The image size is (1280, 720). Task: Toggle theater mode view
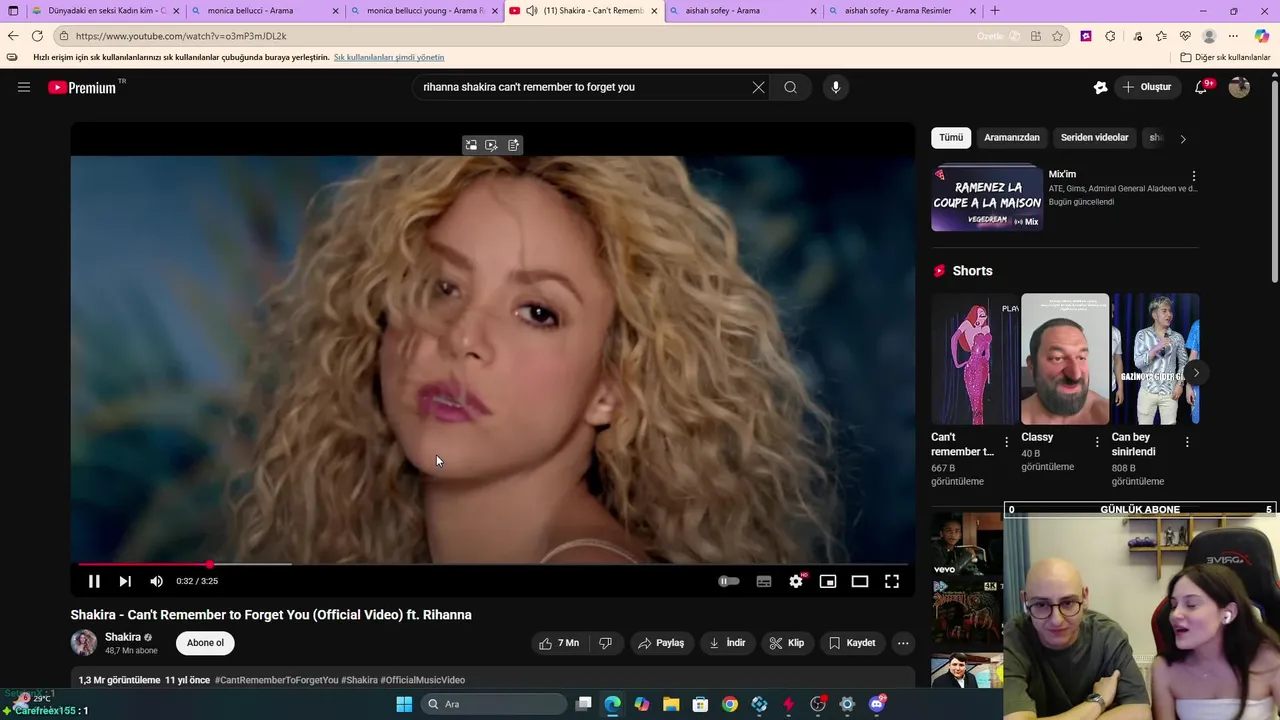[x=860, y=581]
